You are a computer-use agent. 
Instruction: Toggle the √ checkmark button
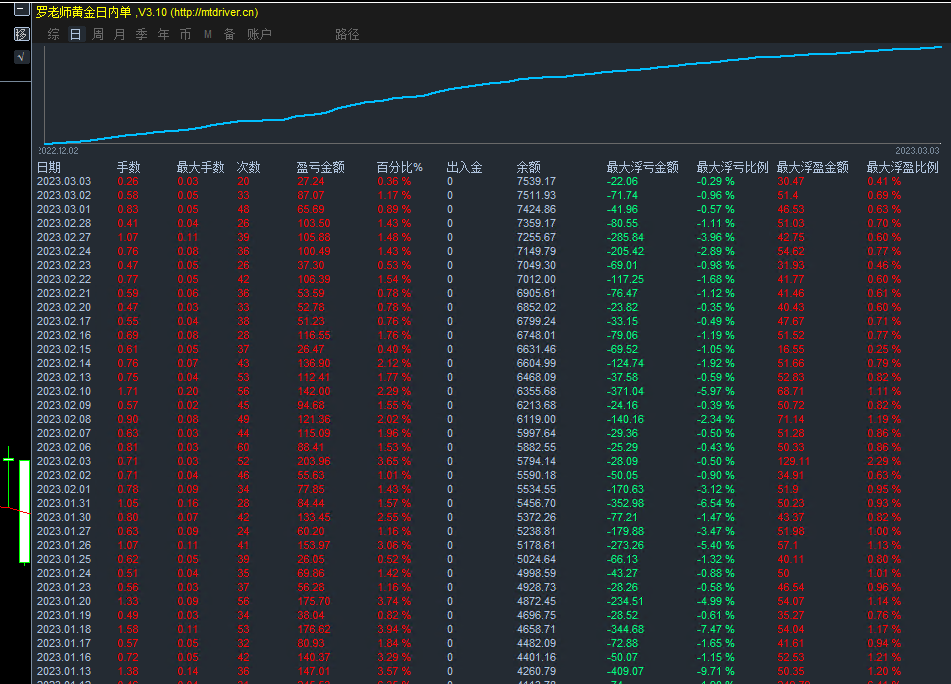[x=21, y=57]
